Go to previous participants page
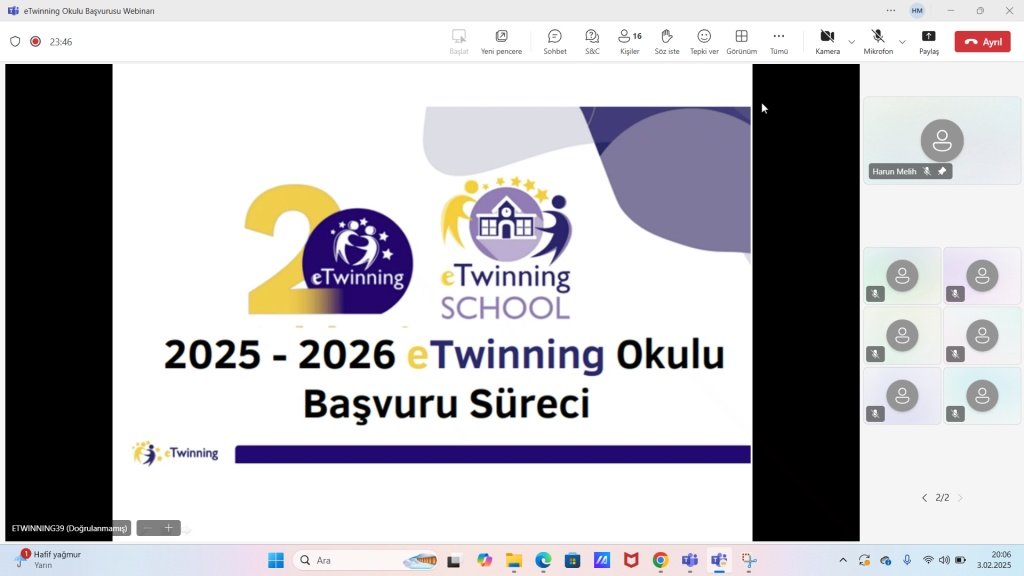 click(924, 498)
